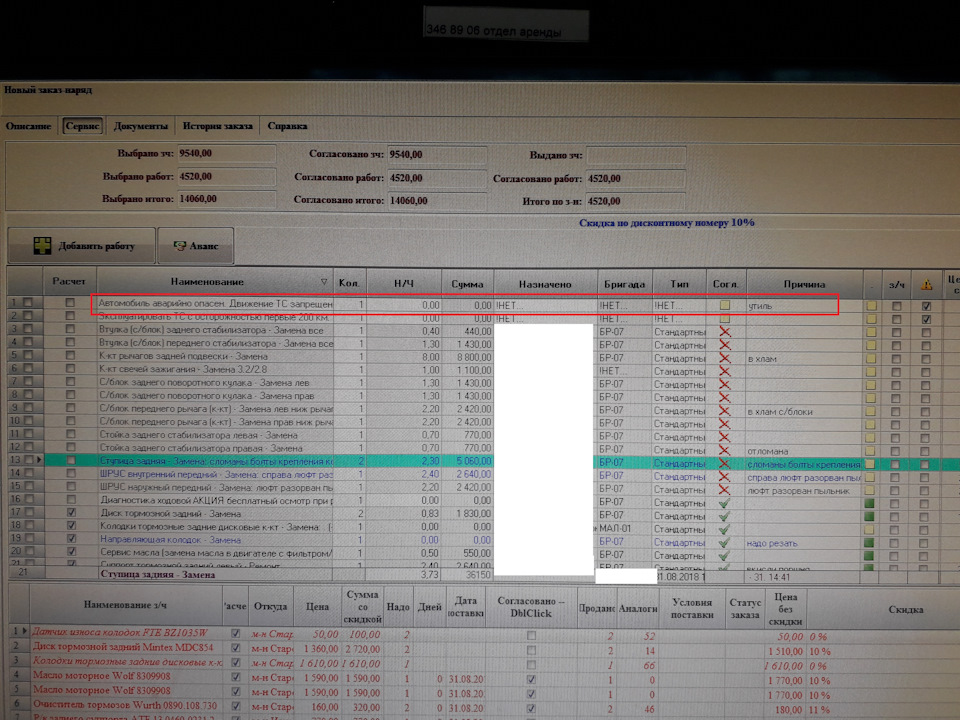Toggle Согласовано checkbox for Очиститель тормозов Wurth part
Screen dimensions: 960x720
click(531, 708)
